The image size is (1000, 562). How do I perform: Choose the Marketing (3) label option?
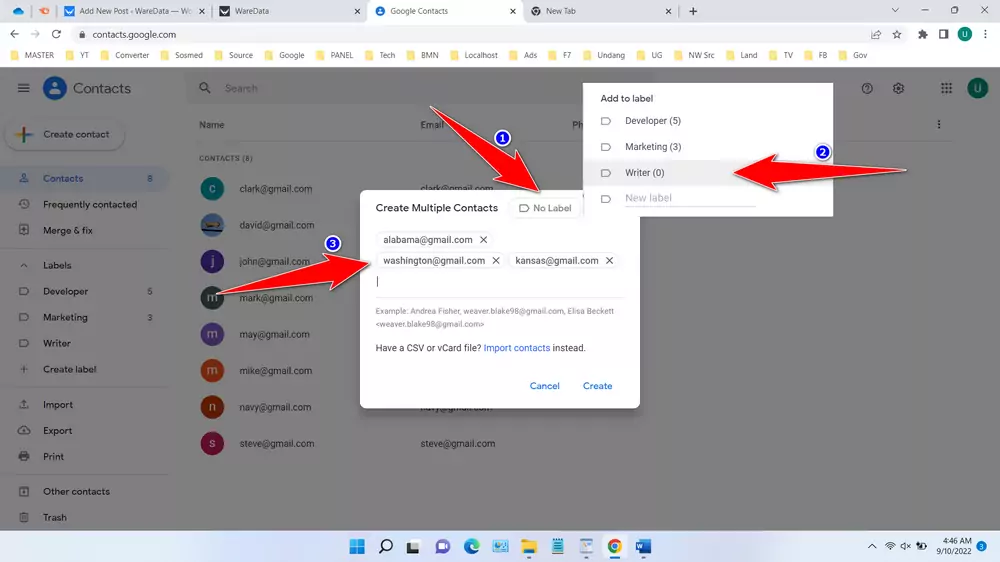(652, 147)
